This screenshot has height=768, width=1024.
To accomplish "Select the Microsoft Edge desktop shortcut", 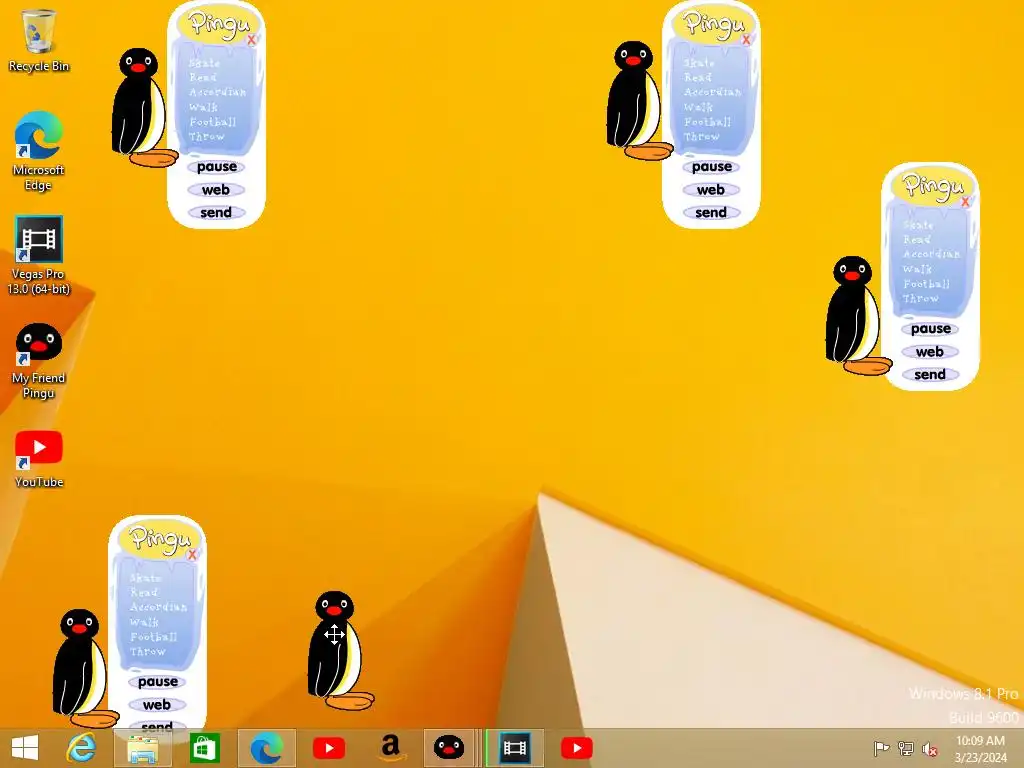I will [39, 151].
